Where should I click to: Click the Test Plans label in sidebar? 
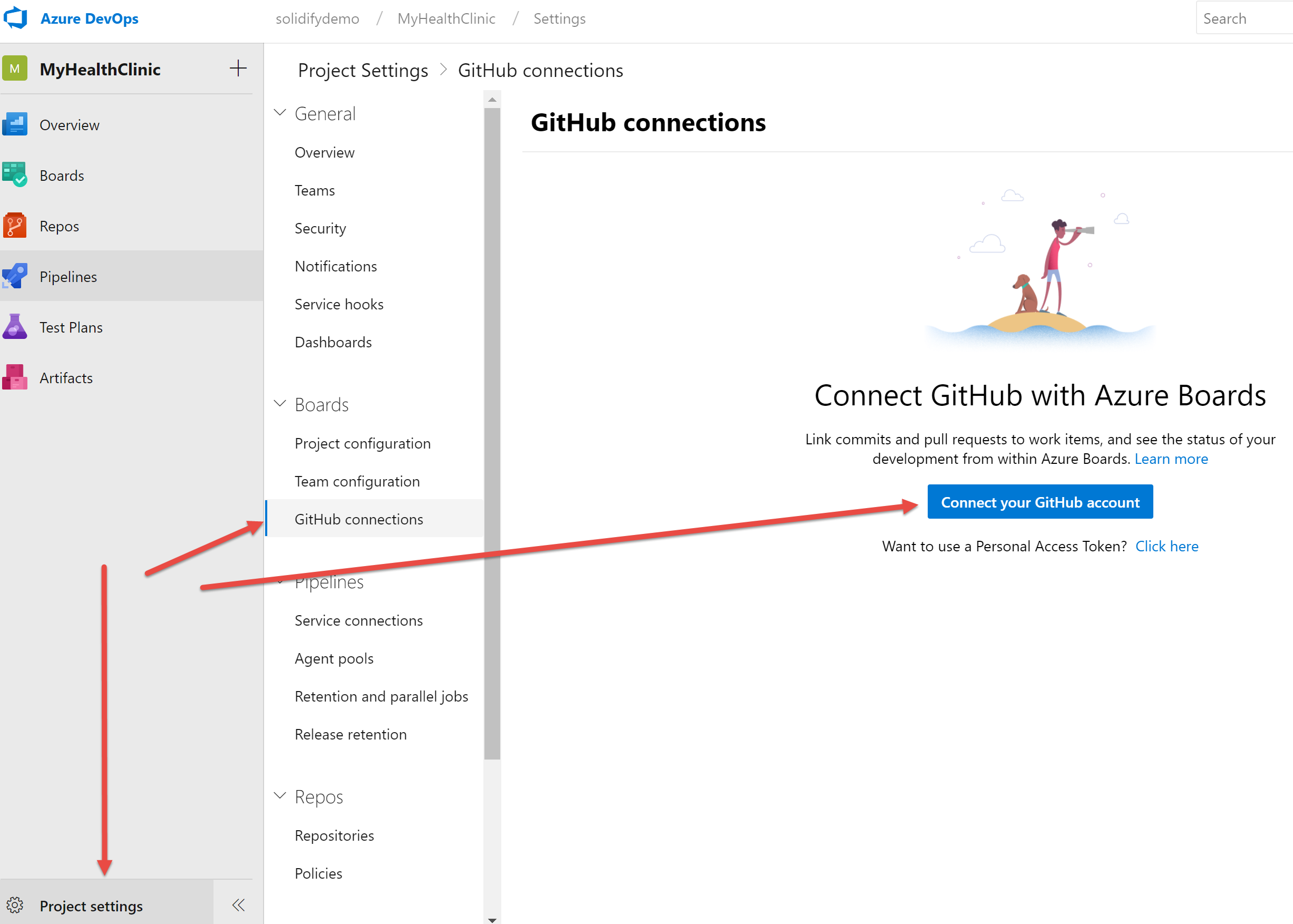pos(71,328)
